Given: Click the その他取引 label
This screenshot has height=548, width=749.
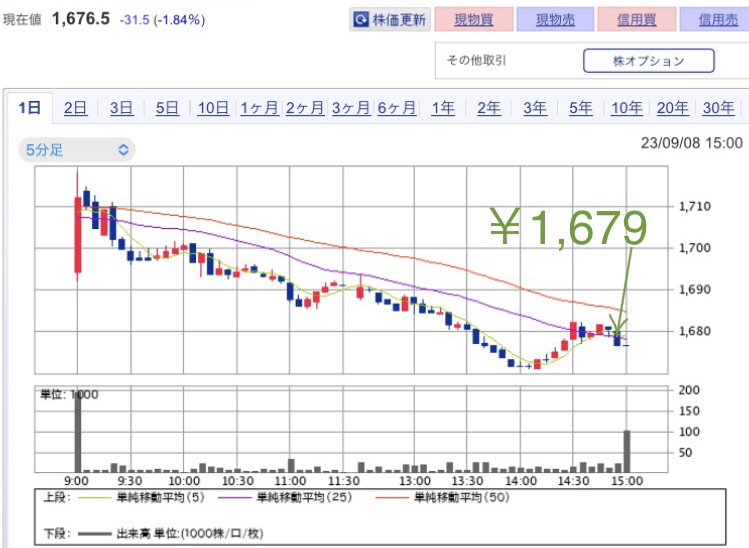Looking at the screenshot, I should 476,61.
